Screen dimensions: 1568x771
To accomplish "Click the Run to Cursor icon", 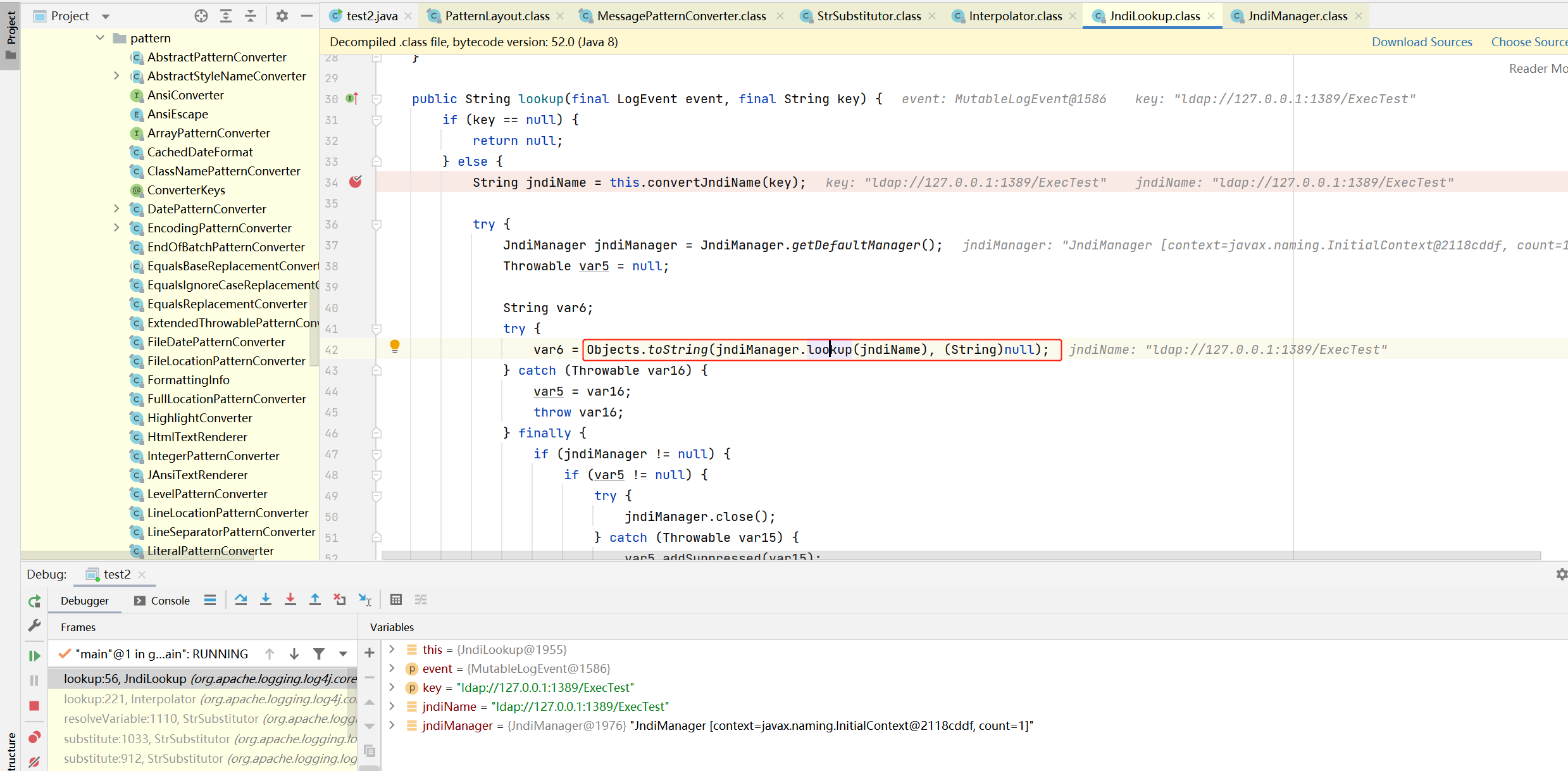I will pyautogui.click(x=365, y=599).
